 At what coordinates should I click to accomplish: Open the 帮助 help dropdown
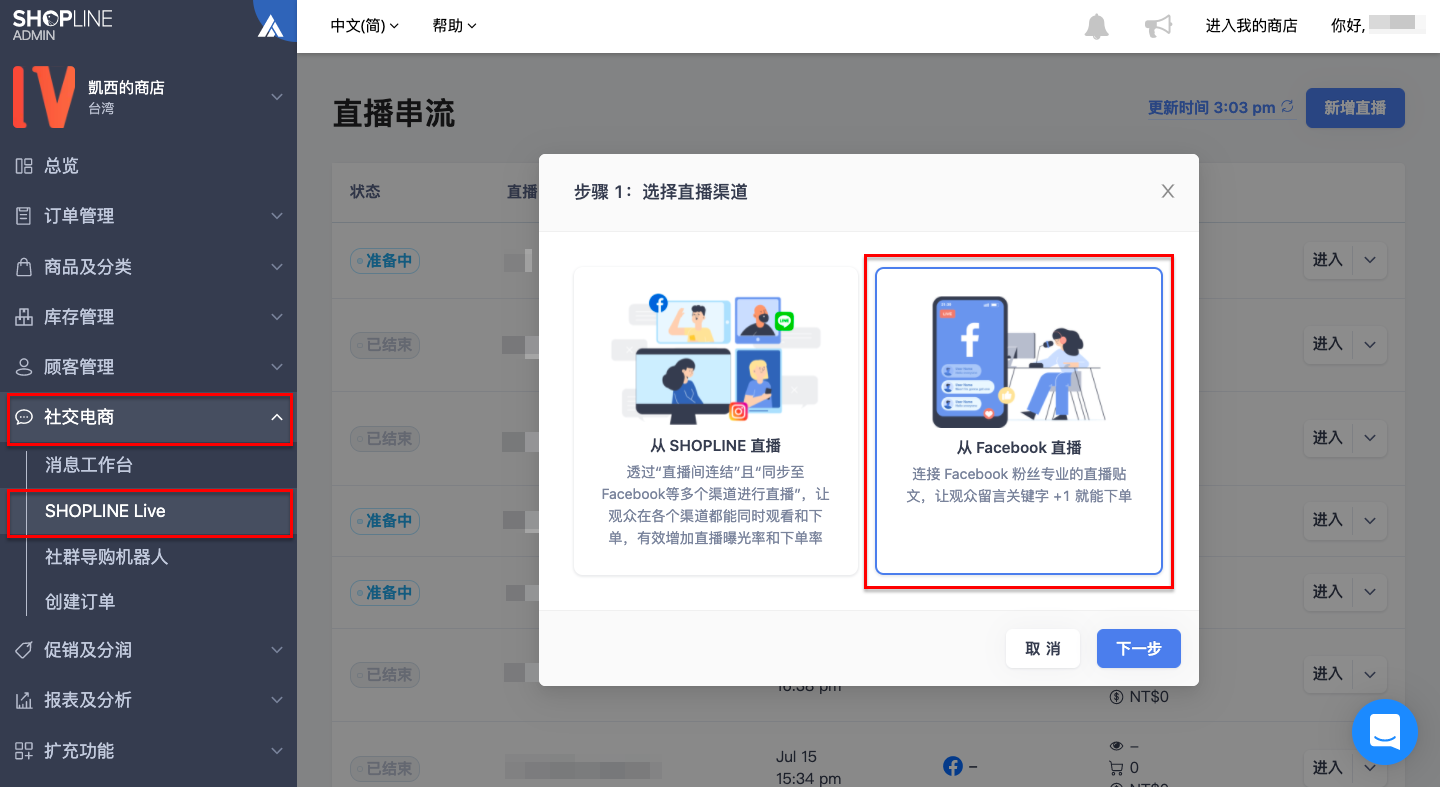coord(455,26)
